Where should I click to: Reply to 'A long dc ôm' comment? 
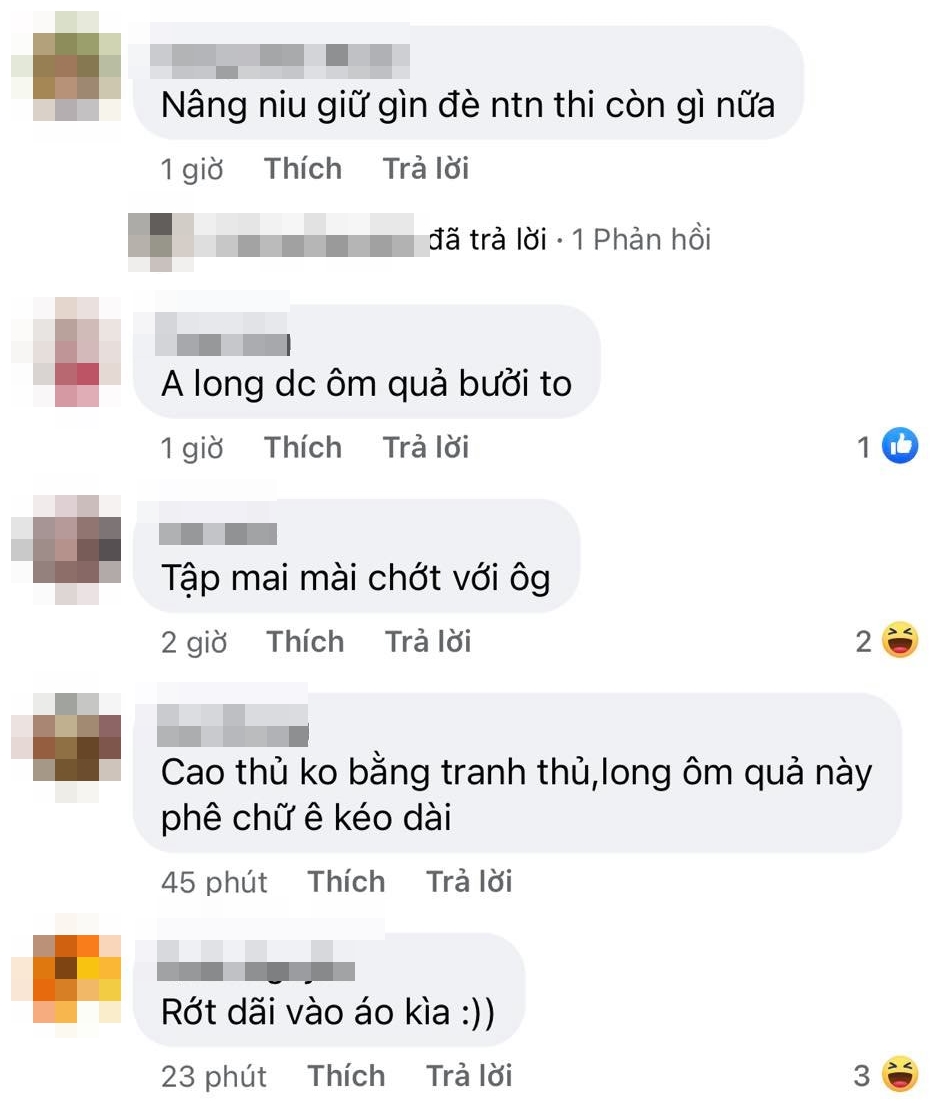pyautogui.click(x=426, y=447)
